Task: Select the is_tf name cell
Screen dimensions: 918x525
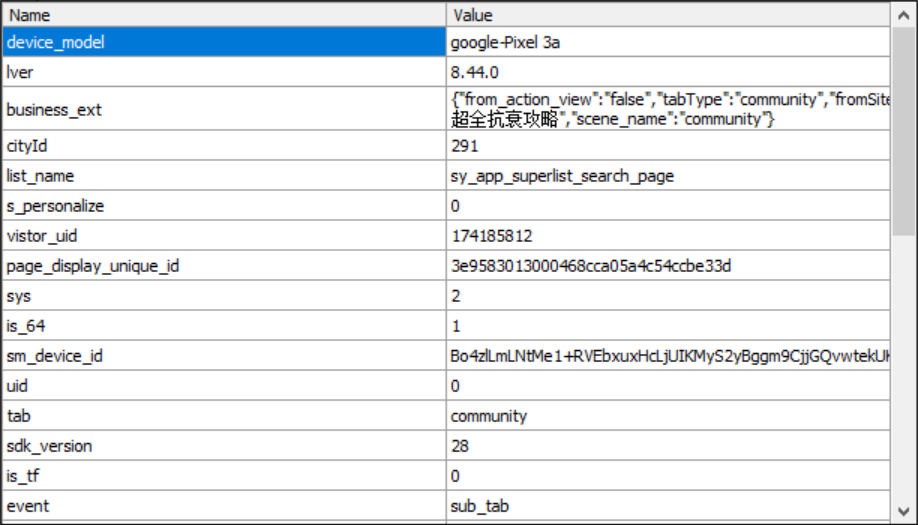Action: (x=224, y=476)
